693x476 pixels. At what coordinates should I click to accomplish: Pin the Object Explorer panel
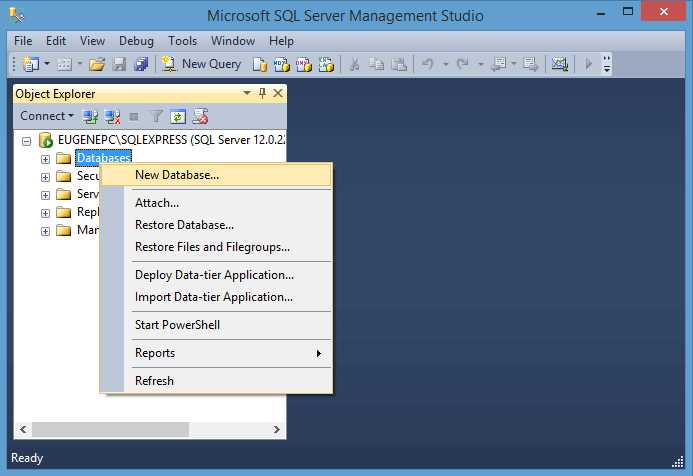[263, 93]
